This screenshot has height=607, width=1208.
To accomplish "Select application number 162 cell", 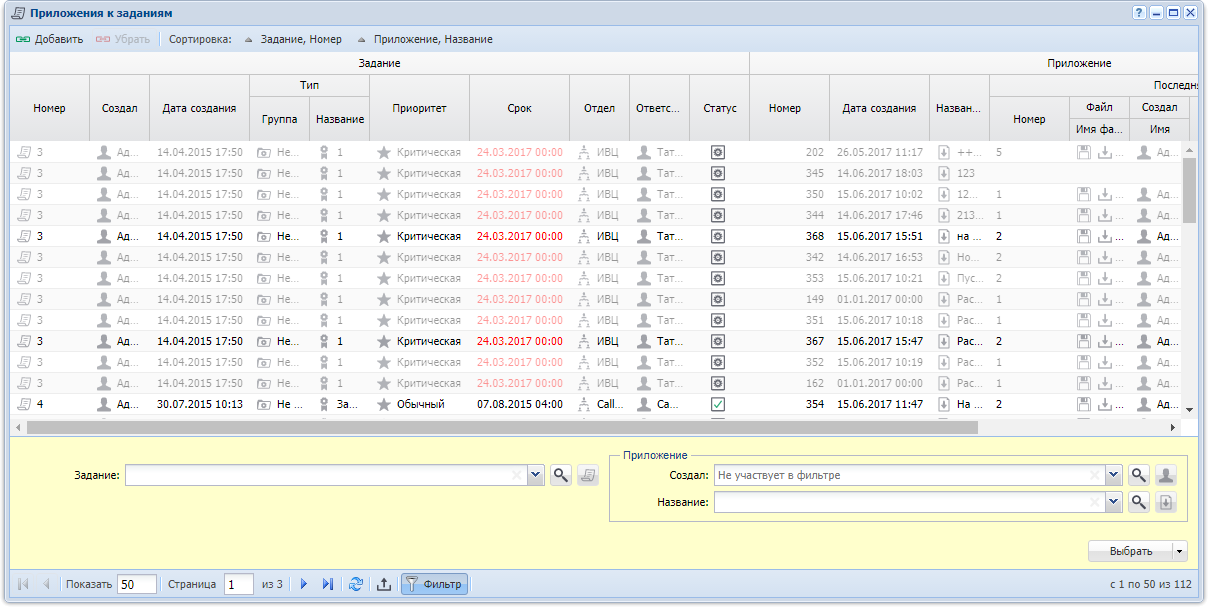I will (790, 383).
